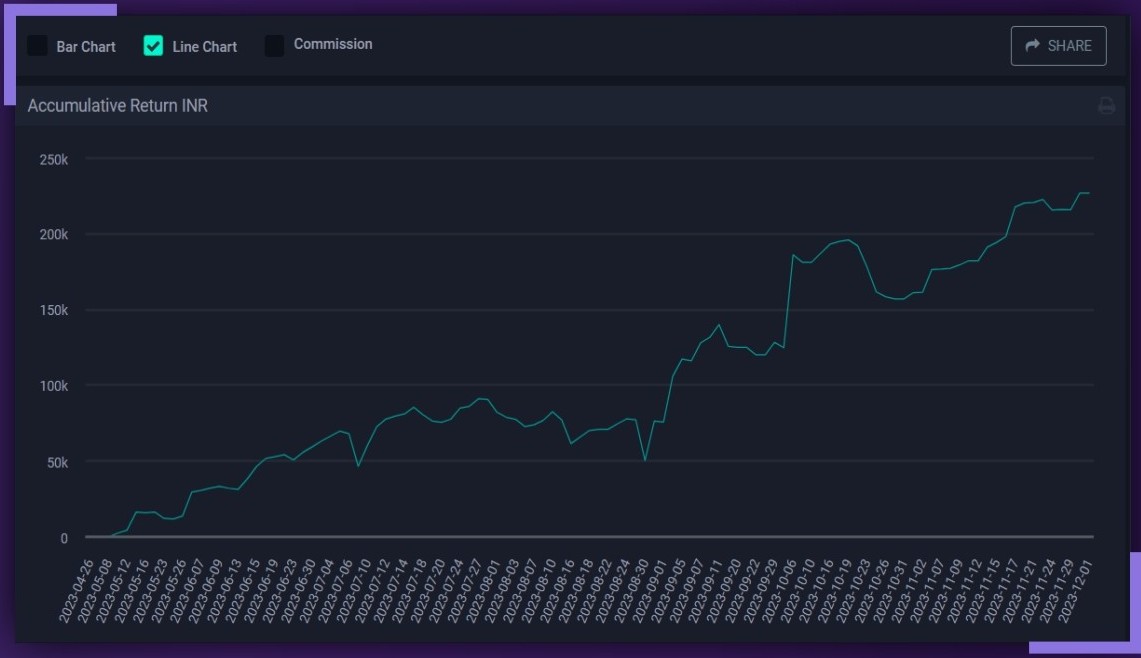Click the 50k y-axis label
Viewport: 1141px width, 658px height.
click(x=56, y=462)
